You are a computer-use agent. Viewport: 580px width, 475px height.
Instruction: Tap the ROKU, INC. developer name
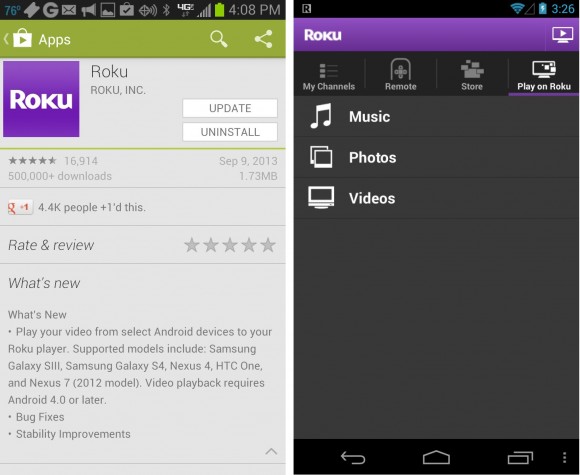point(118,90)
